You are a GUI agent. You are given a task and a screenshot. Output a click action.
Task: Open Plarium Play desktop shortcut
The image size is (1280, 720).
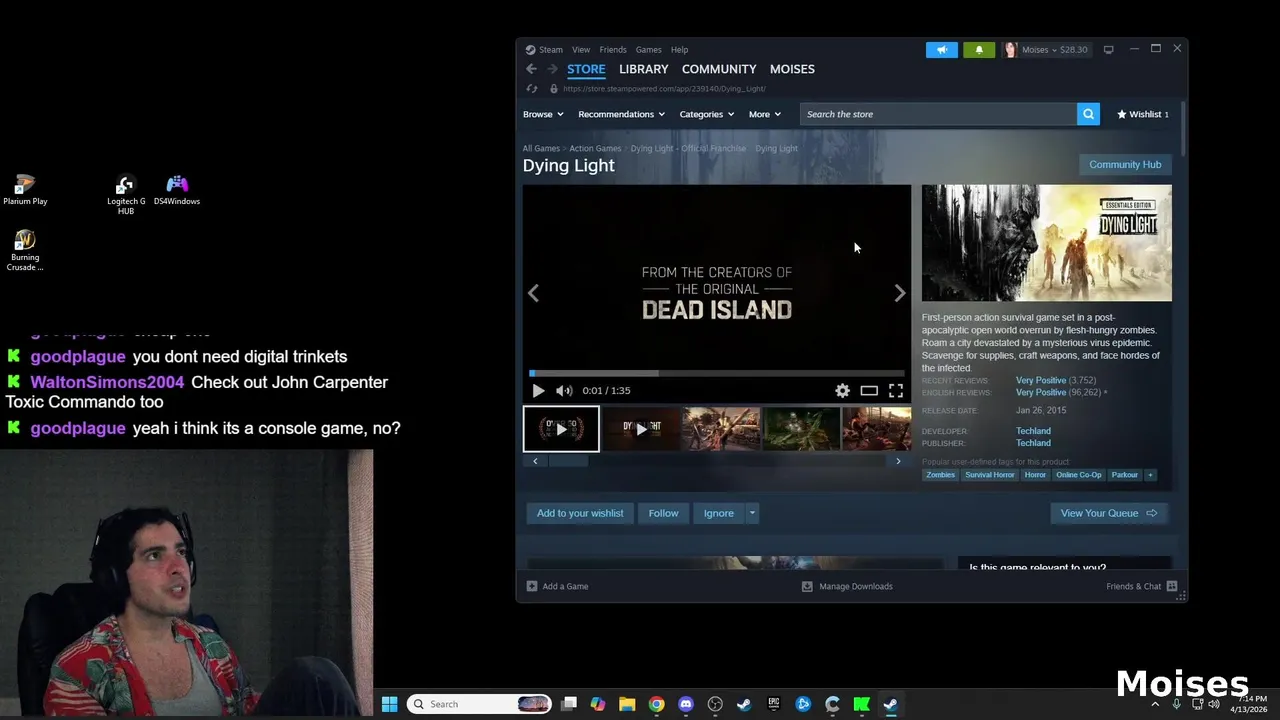coord(25,190)
